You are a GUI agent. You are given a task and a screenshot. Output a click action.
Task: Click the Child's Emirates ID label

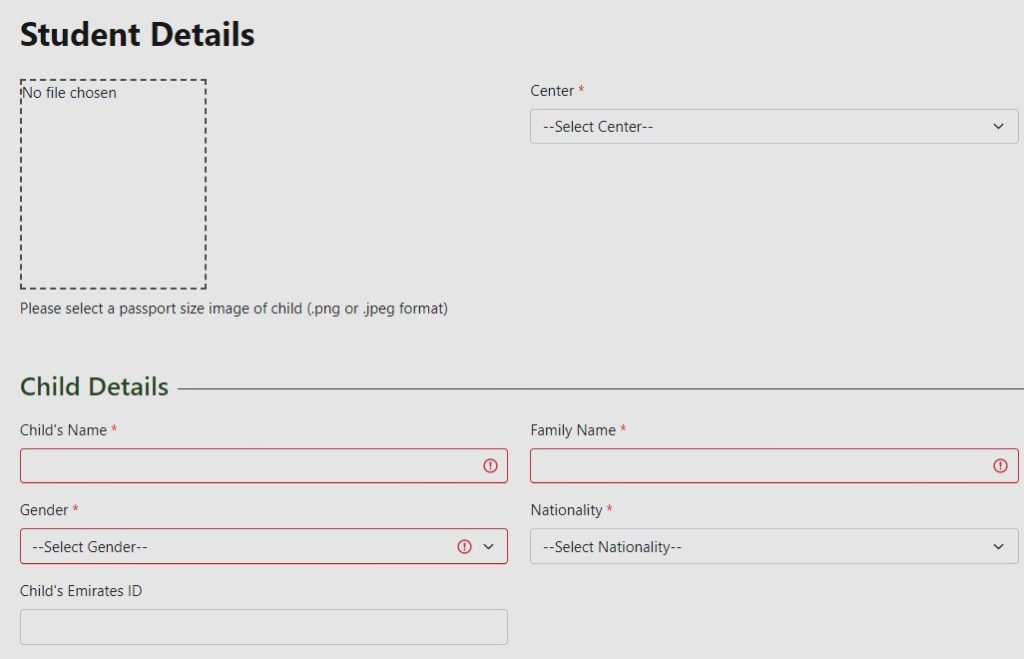click(x=81, y=591)
